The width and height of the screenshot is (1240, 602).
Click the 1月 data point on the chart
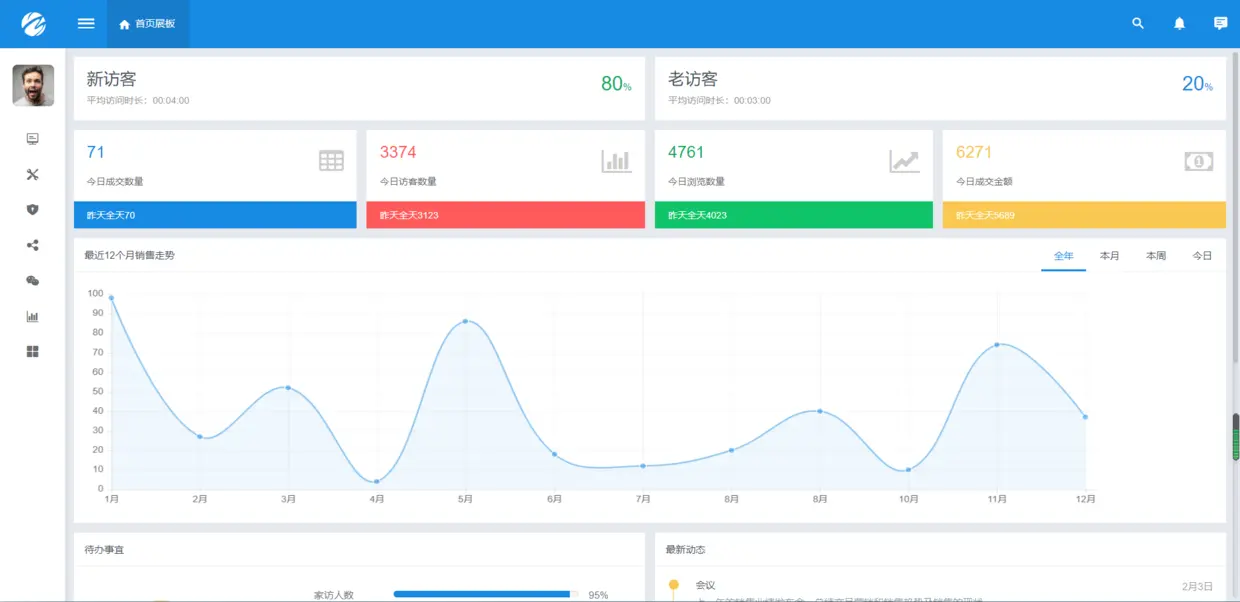click(x=111, y=298)
